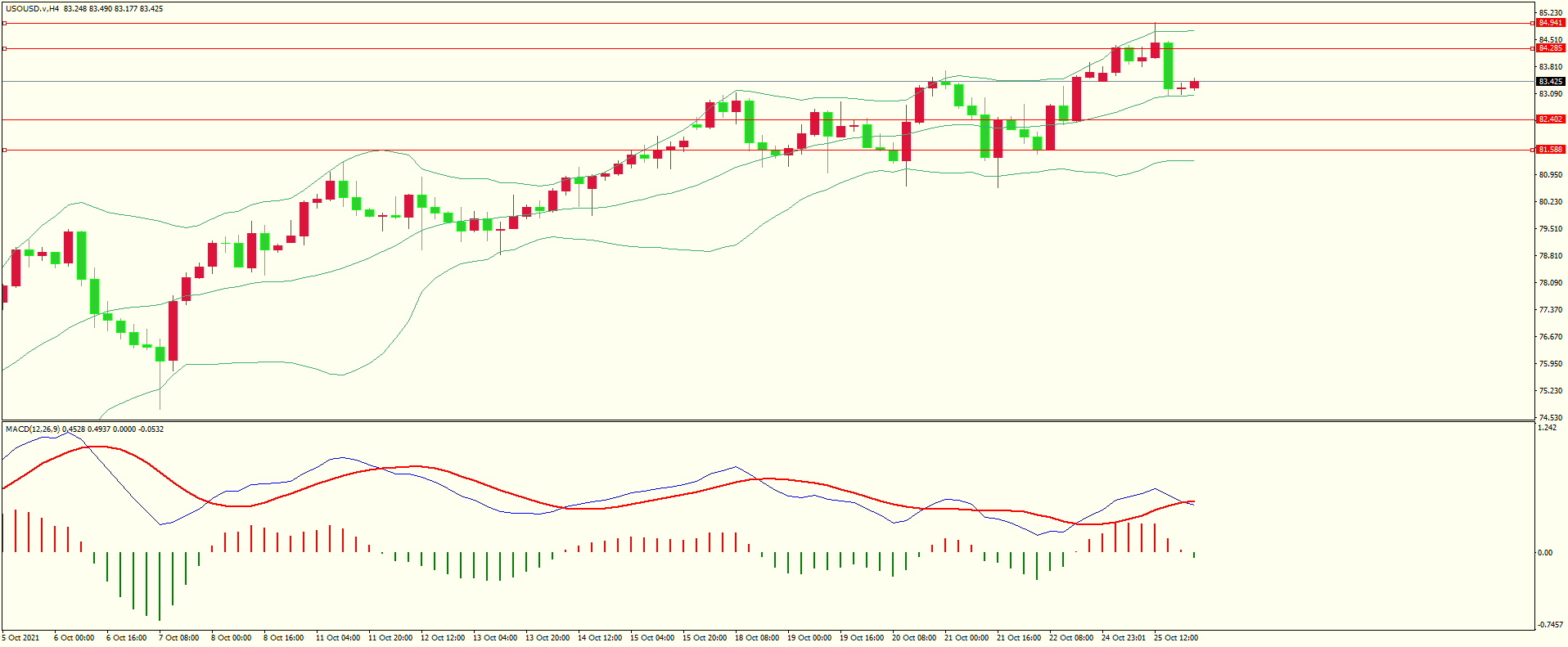Click the 84.285 red price label

pos(1550,48)
